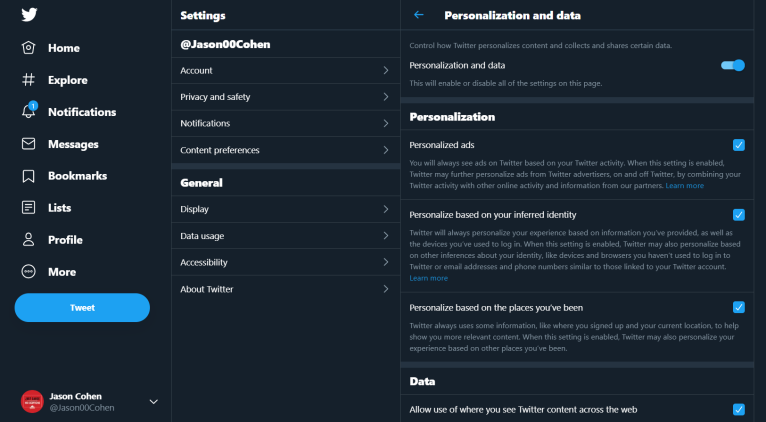
Task: Open Profile person icon
Action: tap(28, 239)
